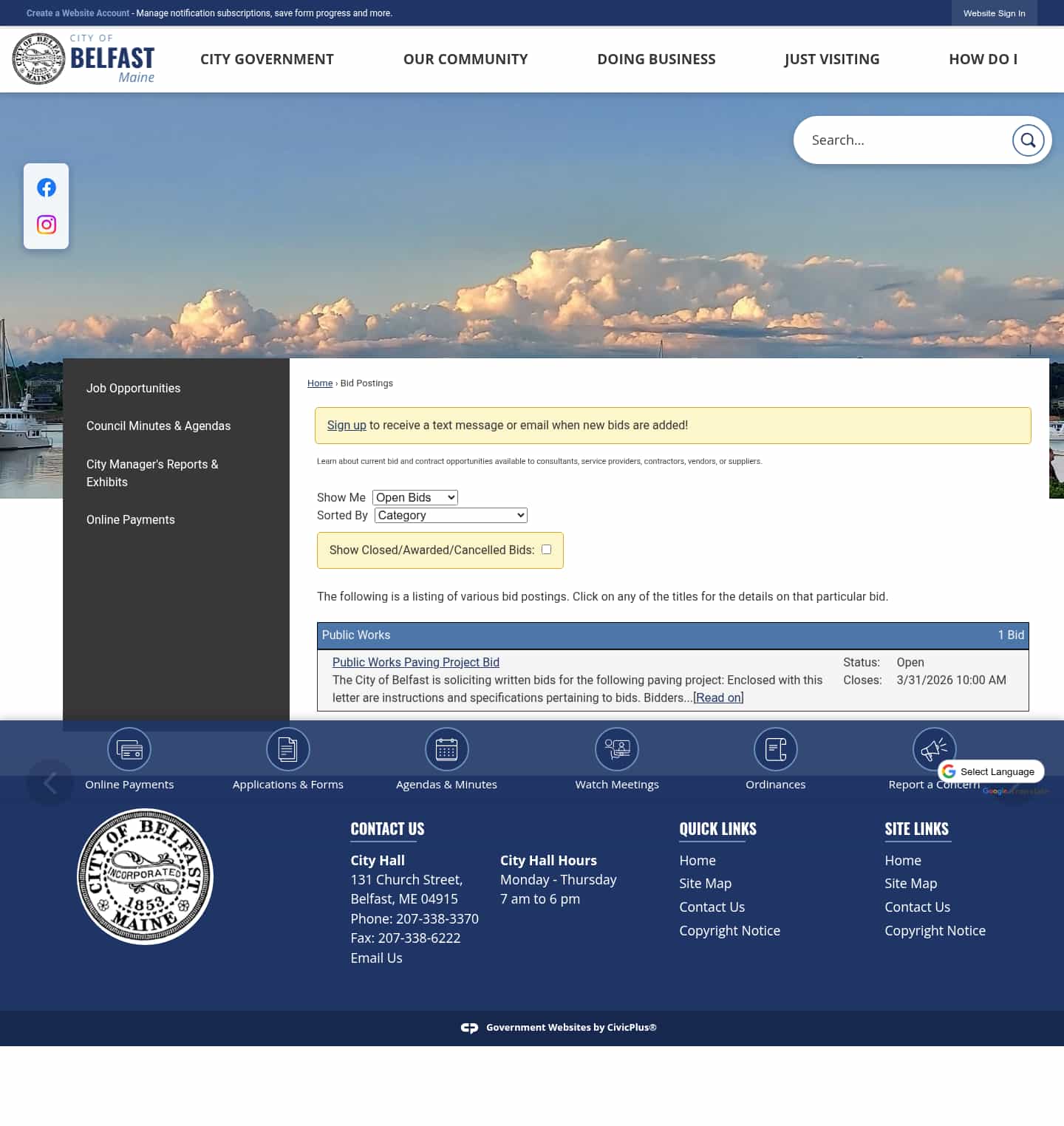This screenshot has width=1064, height=1126.
Task: Open the Ordinances document icon
Action: tap(775, 748)
